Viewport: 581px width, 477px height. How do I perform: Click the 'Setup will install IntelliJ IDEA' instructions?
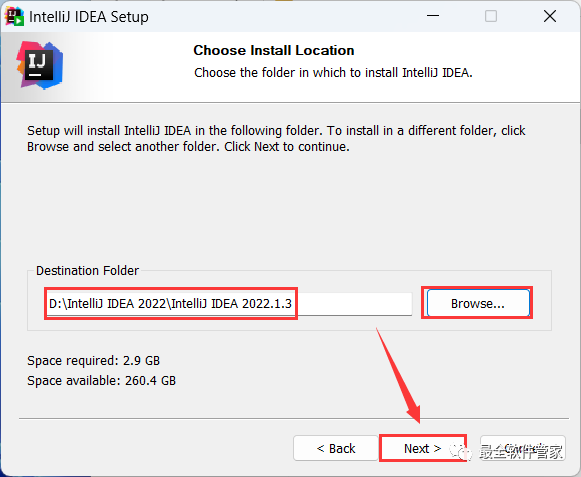point(276,139)
